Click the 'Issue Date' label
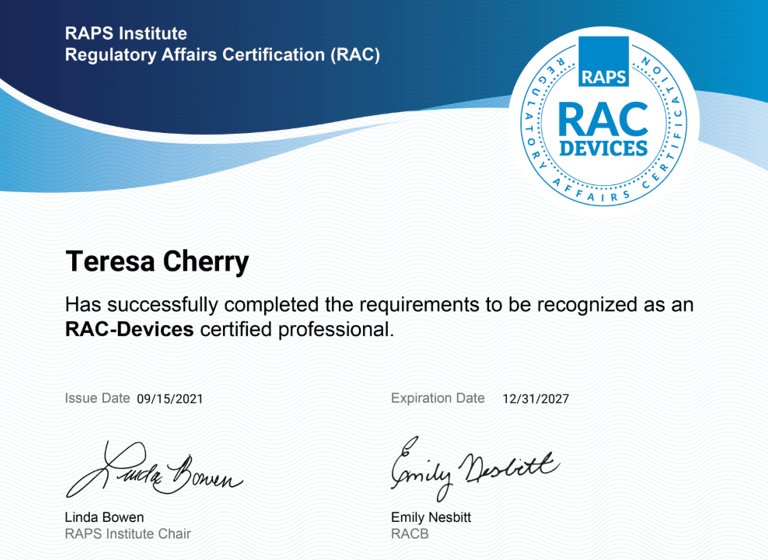This screenshot has height=560, width=768. (x=97, y=398)
